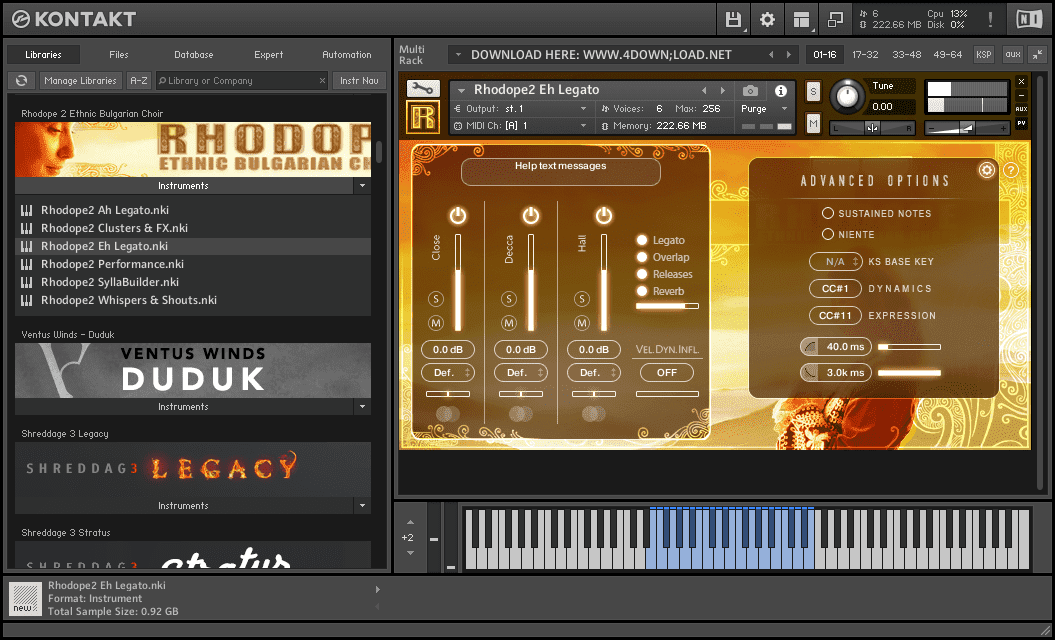Image resolution: width=1055 pixels, height=640 pixels.
Task: Adjust the 40.0 ms attack slider
Action: (x=909, y=347)
